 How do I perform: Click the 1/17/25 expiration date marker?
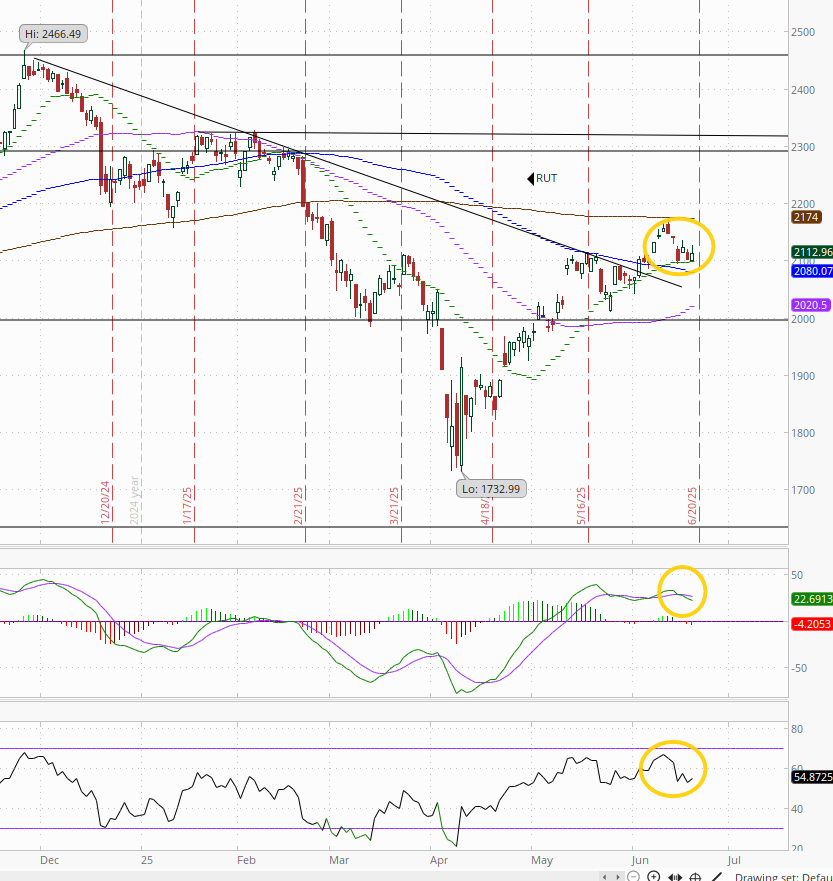187,506
